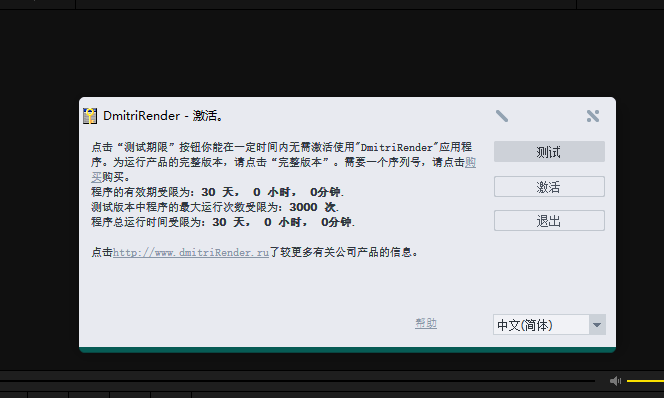This screenshot has height=398, width=664.
Task: Open the 购买 purchase link
Action: [x=470, y=163]
